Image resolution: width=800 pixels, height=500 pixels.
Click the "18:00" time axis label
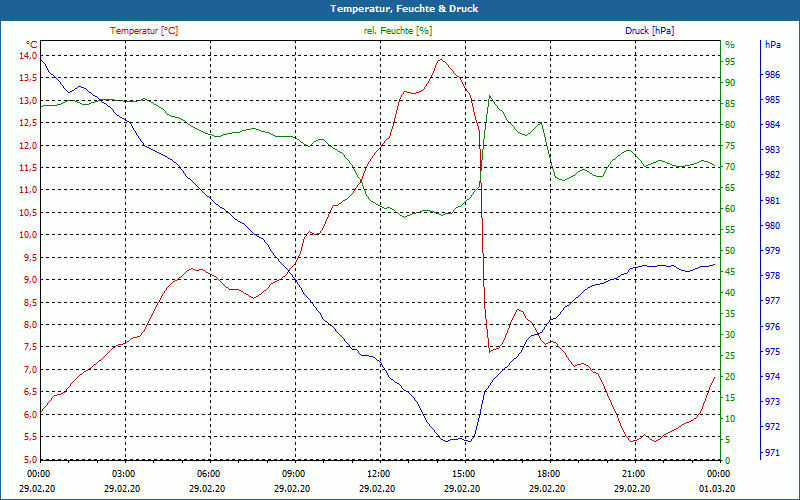[547, 474]
